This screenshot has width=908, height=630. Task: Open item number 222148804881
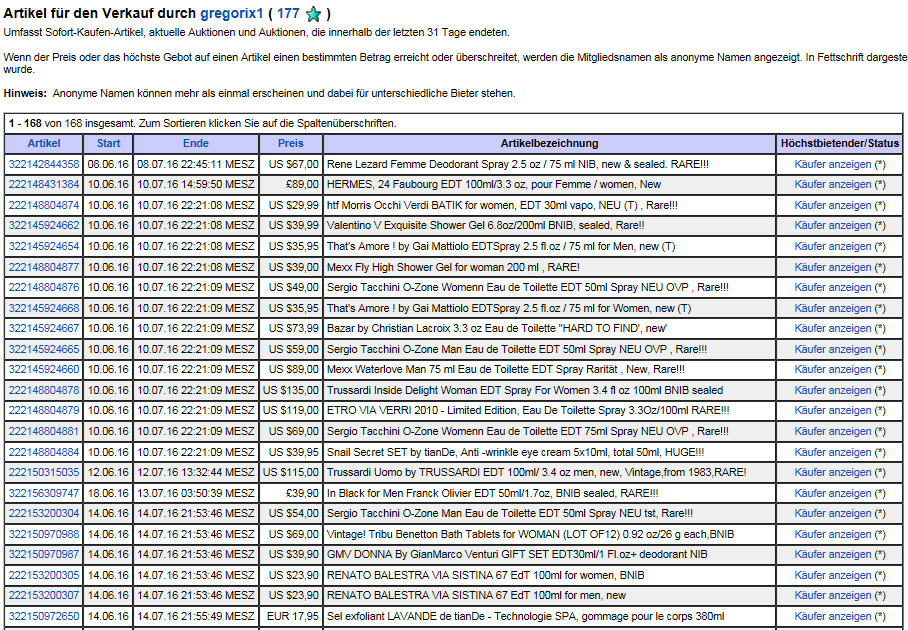pos(44,432)
